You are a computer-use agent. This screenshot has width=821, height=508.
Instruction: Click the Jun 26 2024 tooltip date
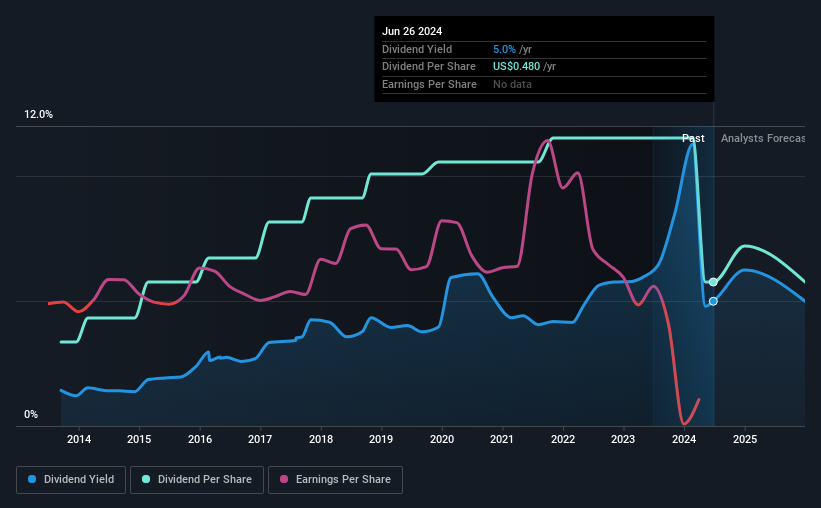(412, 31)
